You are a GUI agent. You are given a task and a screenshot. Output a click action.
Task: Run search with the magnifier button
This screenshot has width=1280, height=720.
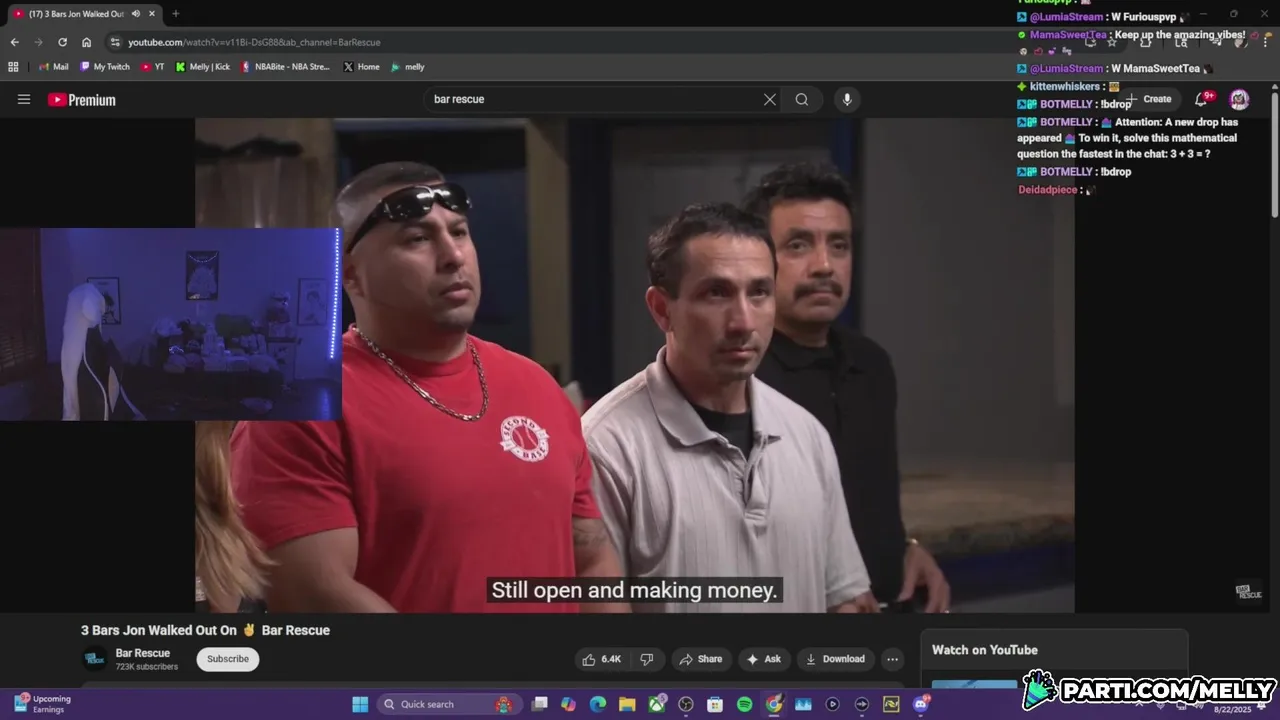tap(802, 99)
